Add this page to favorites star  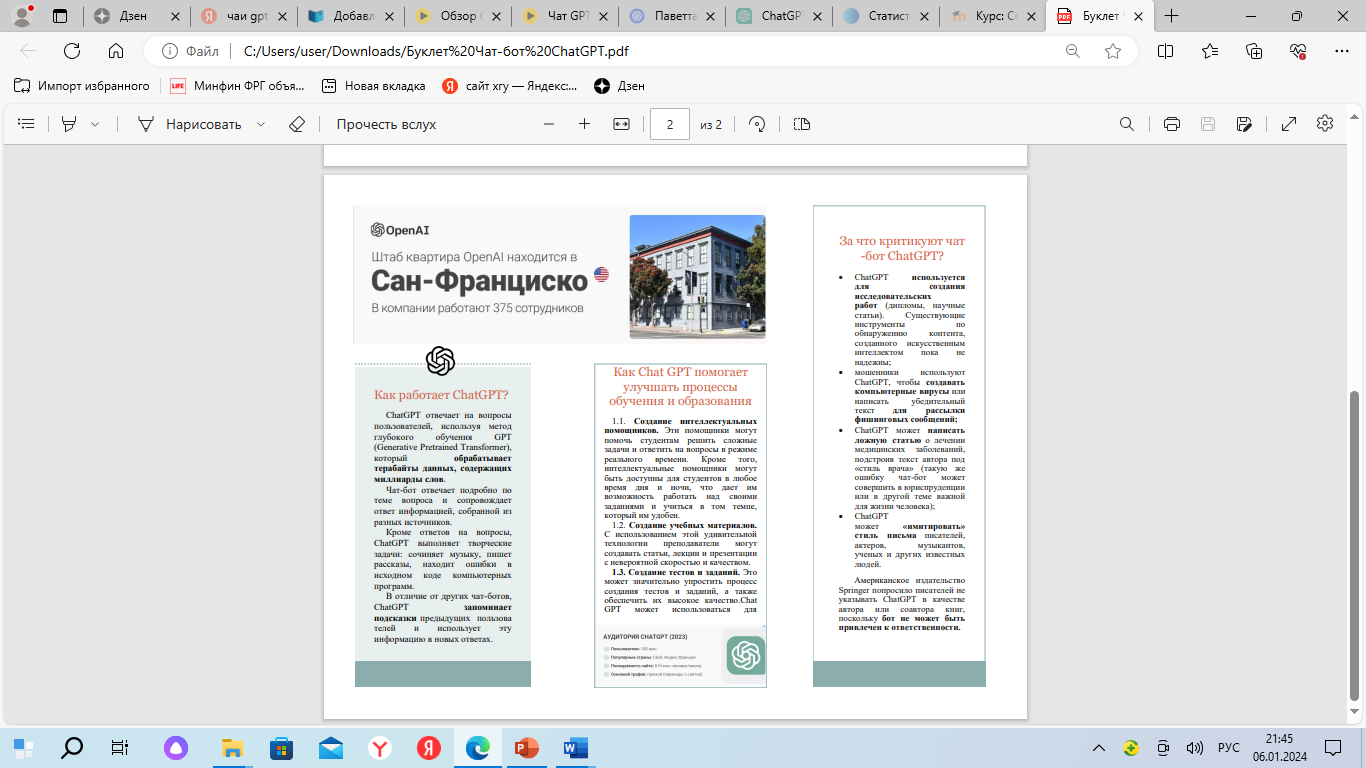tap(1113, 51)
